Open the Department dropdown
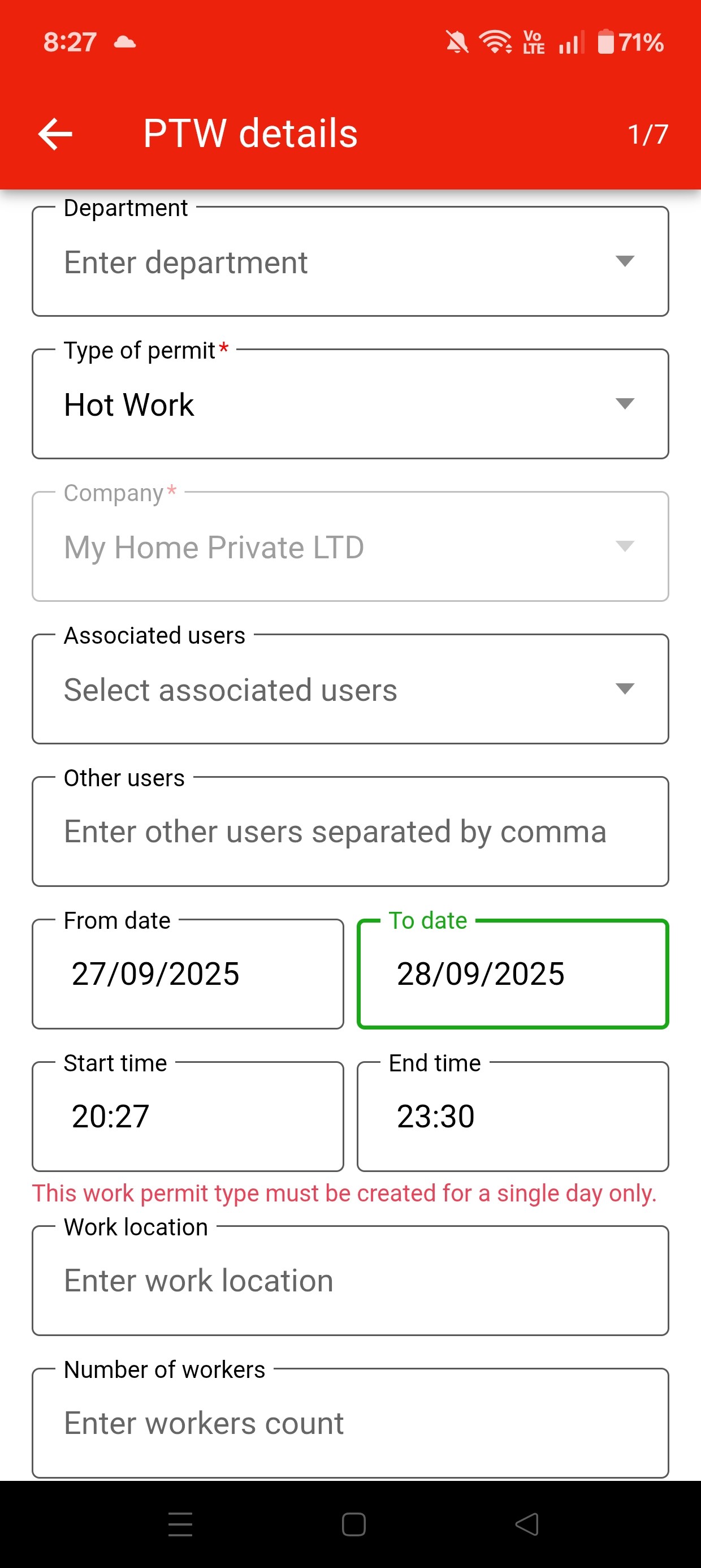Image resolution: width=701 pixels, height=1568 pixels. (350, 262)
